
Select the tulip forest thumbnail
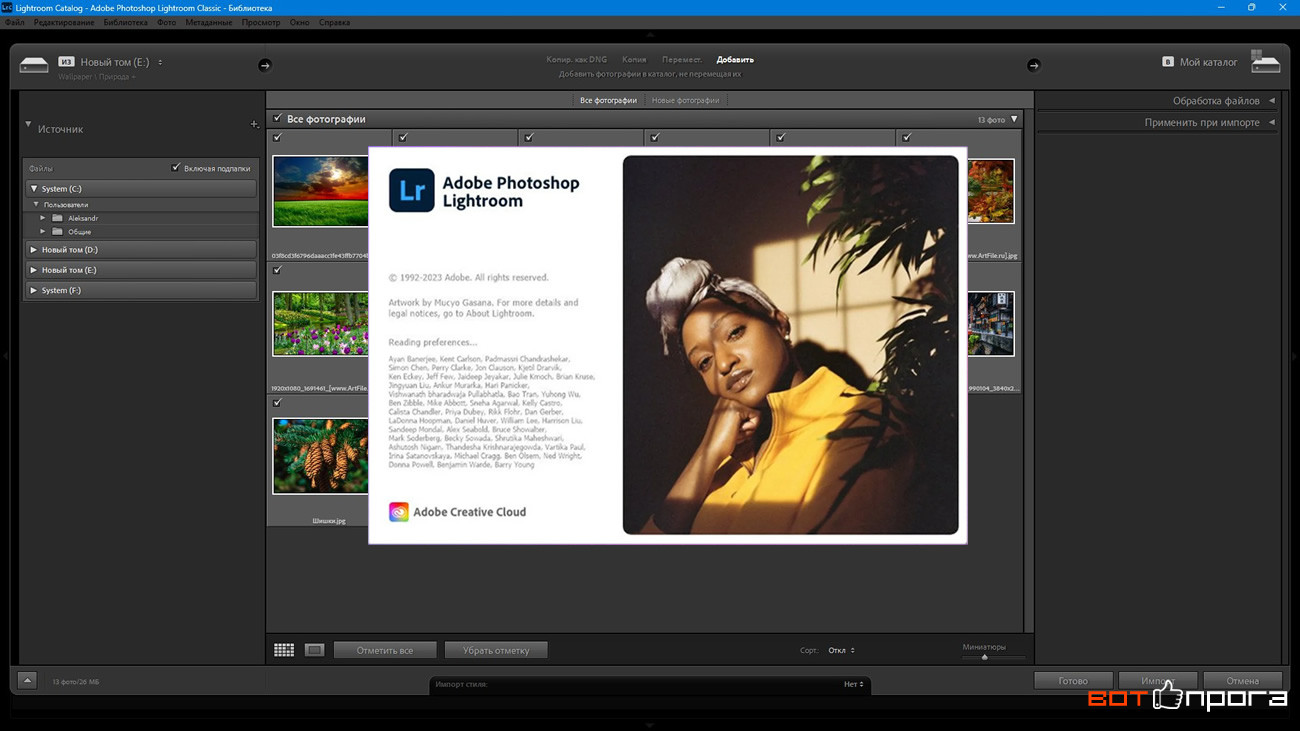(x=320, y=324)
